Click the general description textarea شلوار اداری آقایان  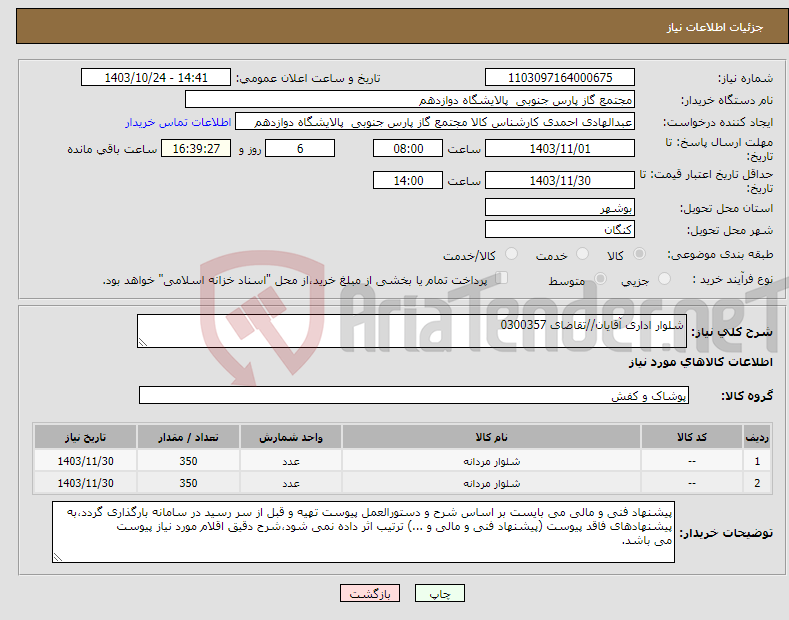coord(412,331)
